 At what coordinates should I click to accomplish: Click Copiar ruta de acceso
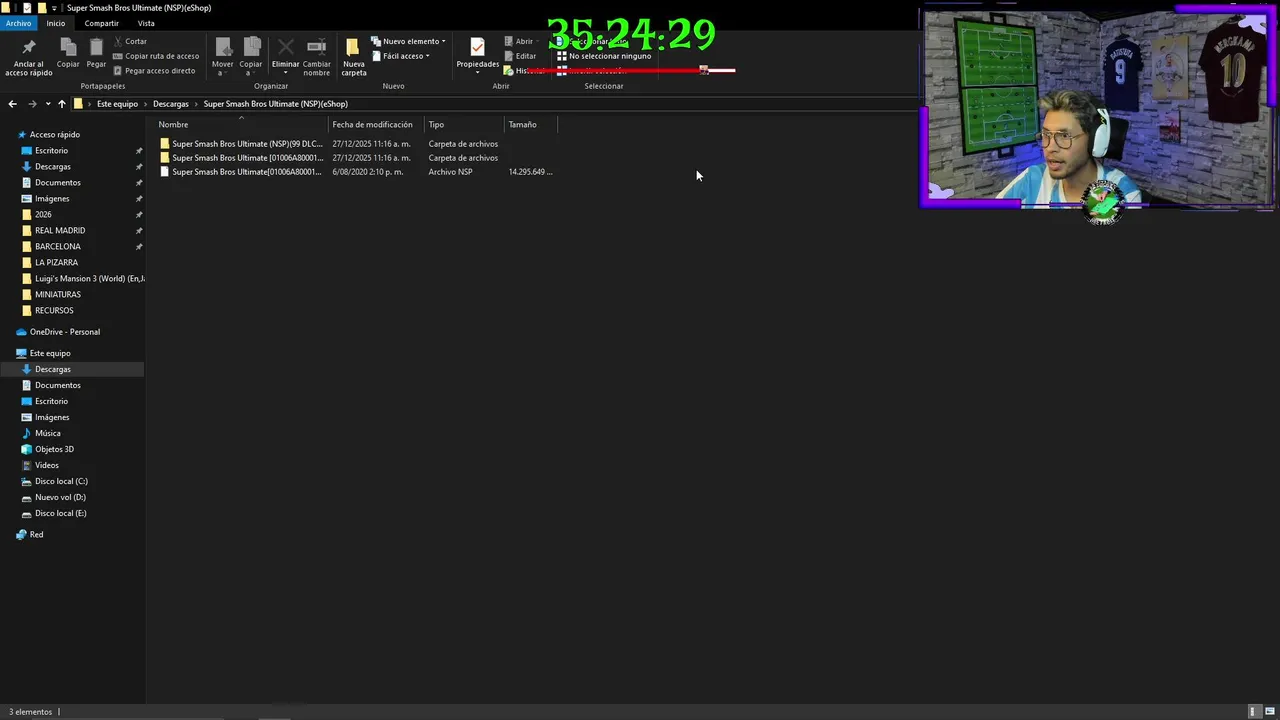[x=156, y=56]
